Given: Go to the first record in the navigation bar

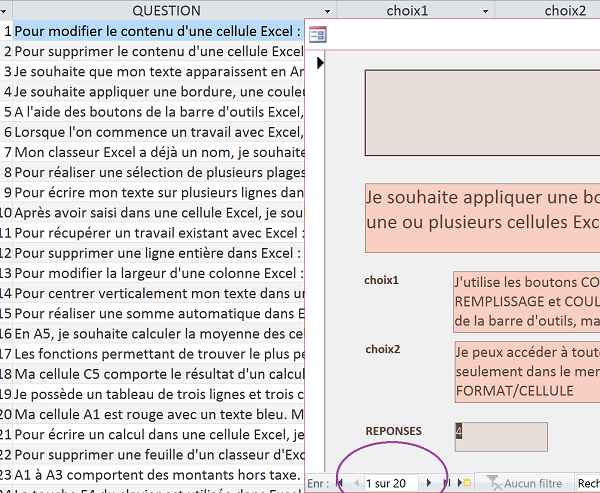Looking at the screenshot, I should 339,483.
